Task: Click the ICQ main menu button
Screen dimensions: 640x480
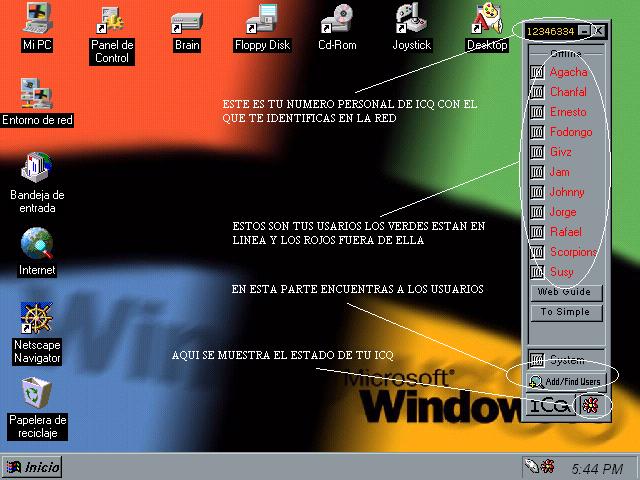Action: [x=550, y=405]
